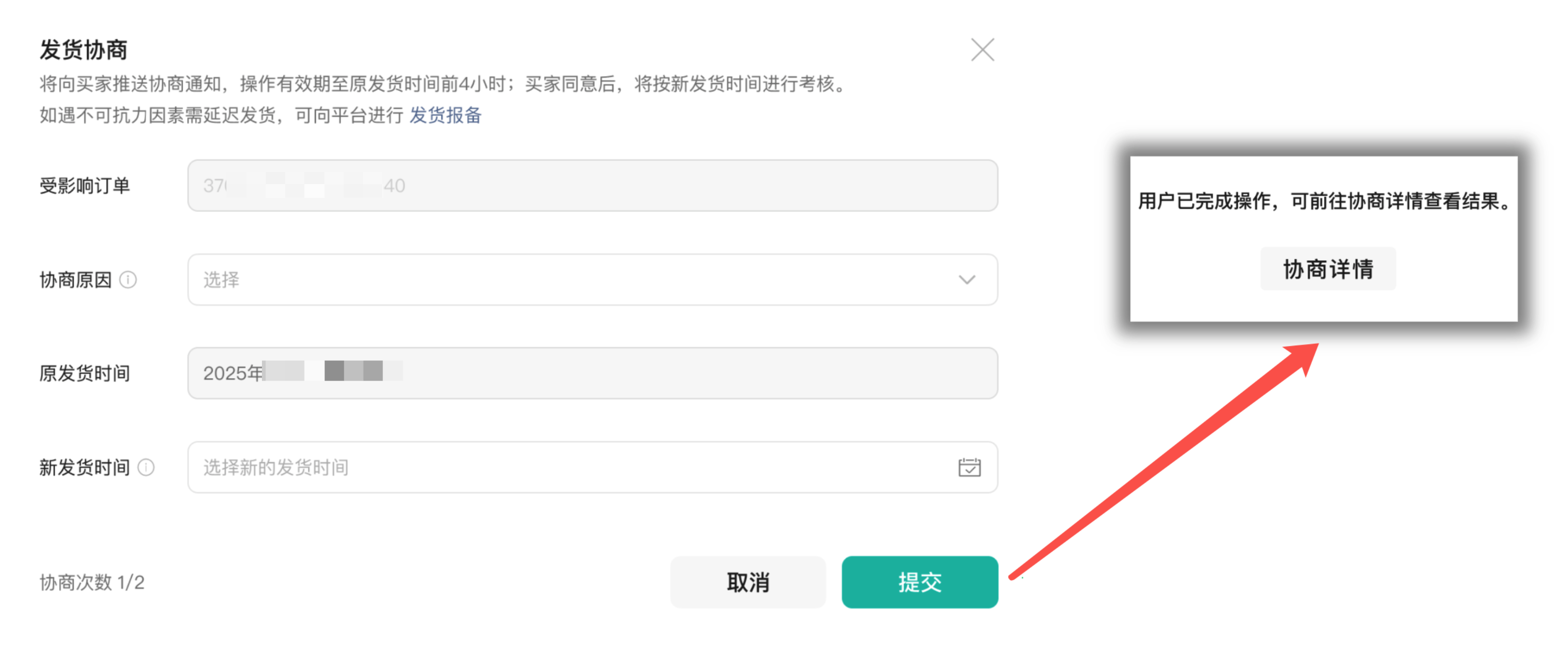This screenshot has width=1568, height=645.
Task: Click the disabled 受影响订单 number field
Action: 592,186
